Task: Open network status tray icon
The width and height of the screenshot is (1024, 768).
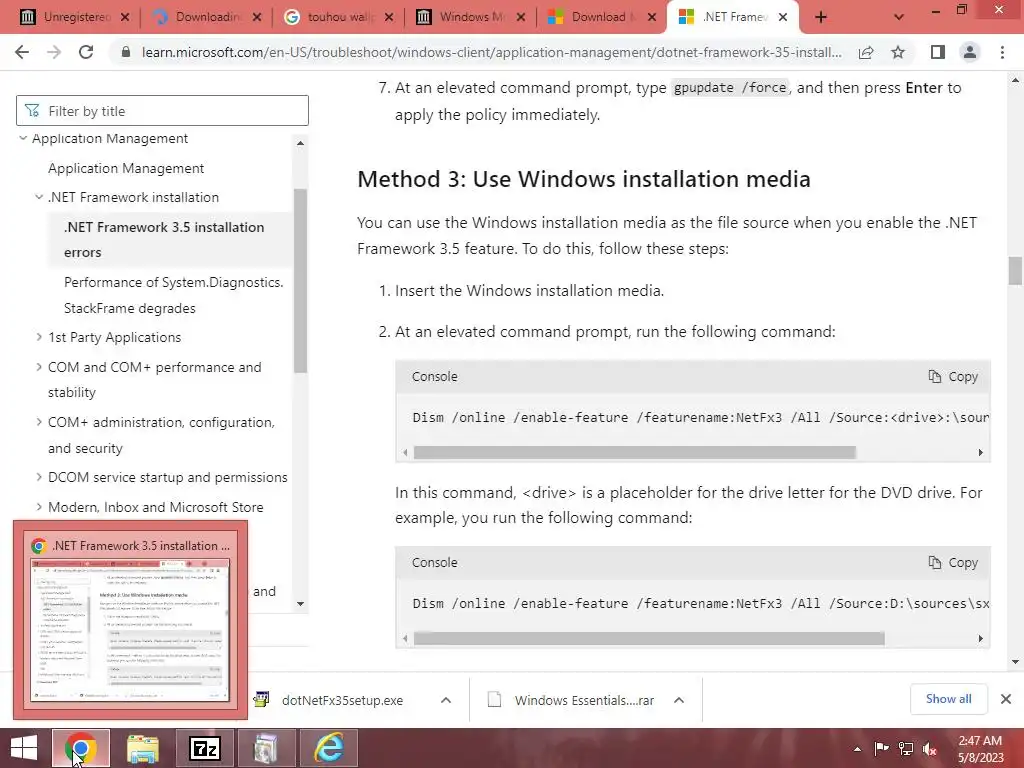Action: pos(906,749)
